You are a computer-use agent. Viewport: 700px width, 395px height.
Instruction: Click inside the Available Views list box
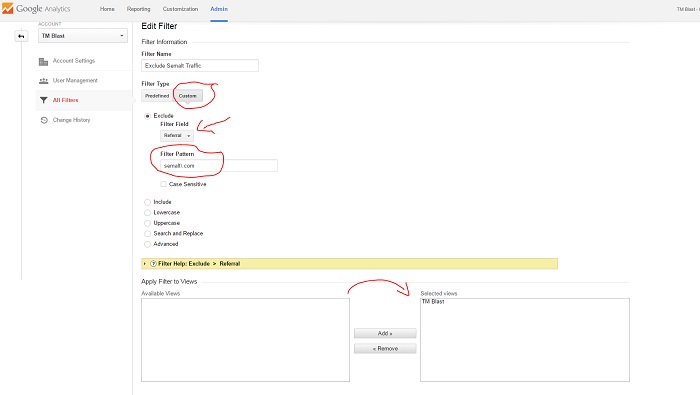[x=246, y=340]
